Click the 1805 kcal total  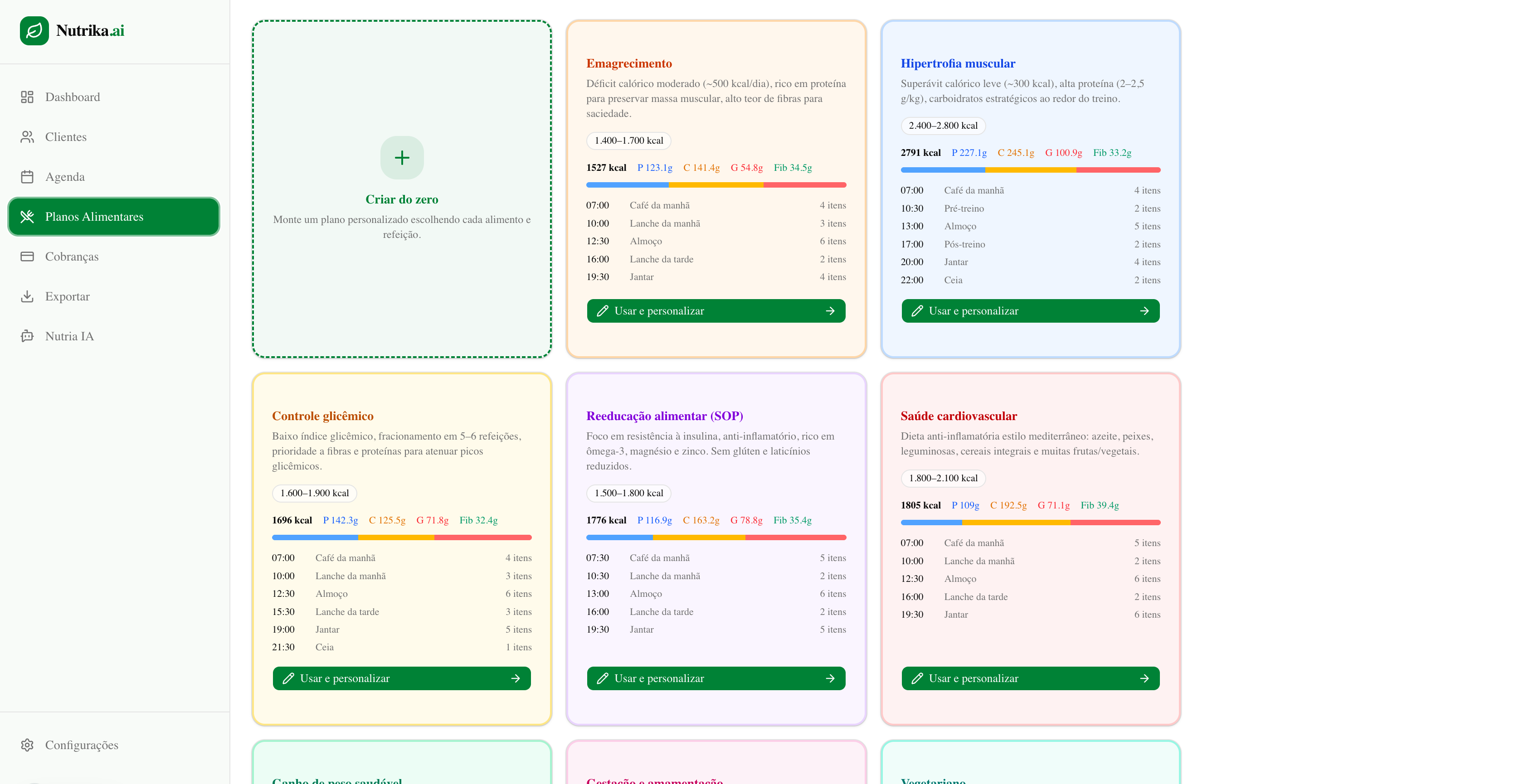tap(920, 505)
